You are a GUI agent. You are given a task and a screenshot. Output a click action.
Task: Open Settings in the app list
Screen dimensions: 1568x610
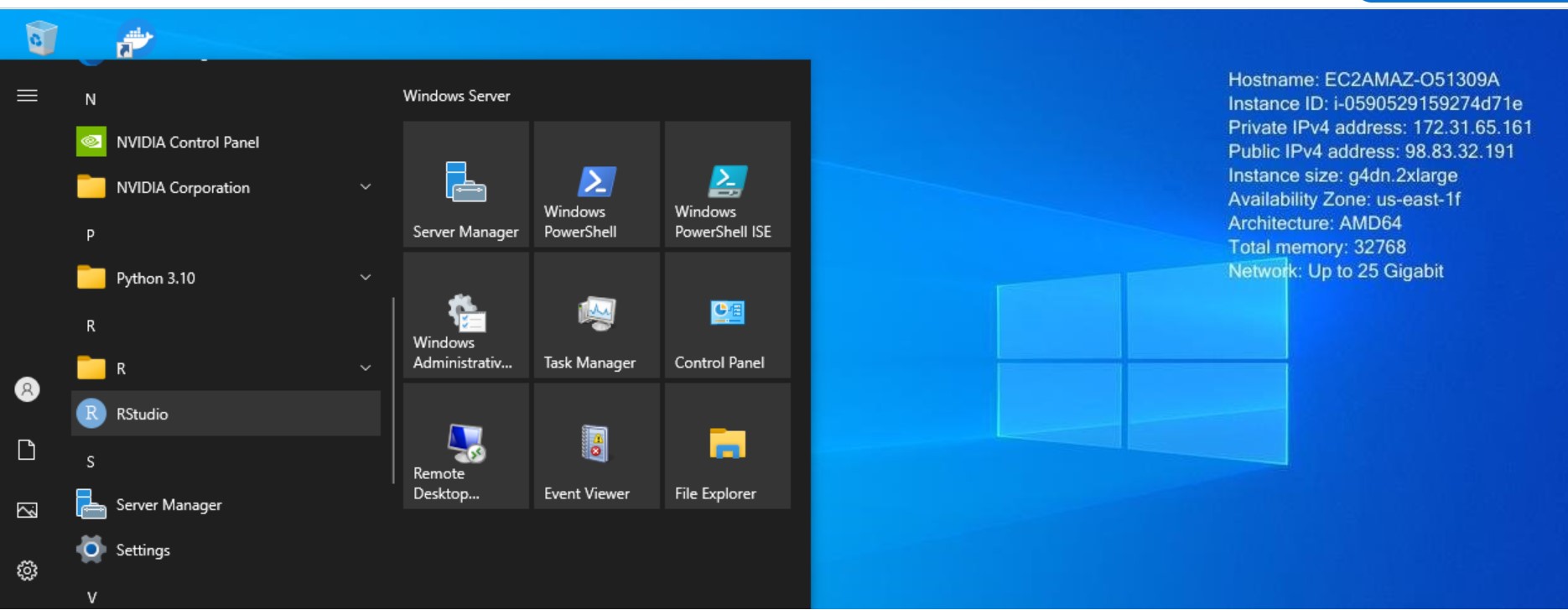tap(226, 550)
